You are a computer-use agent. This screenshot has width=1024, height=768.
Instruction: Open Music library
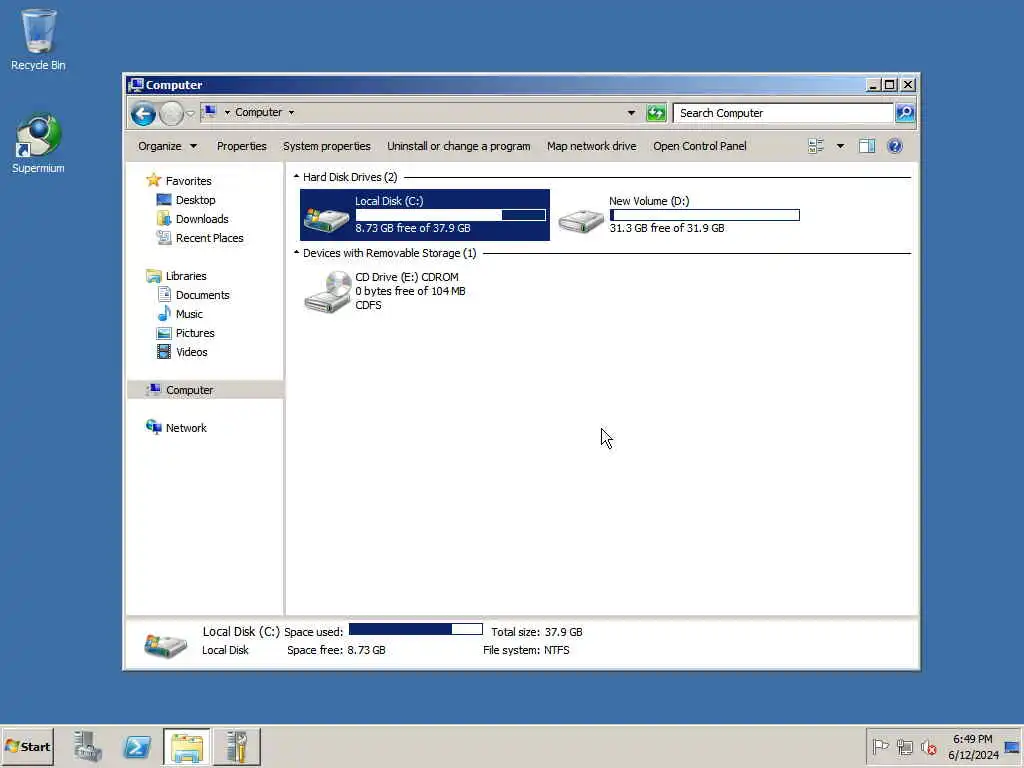point(189,313)
